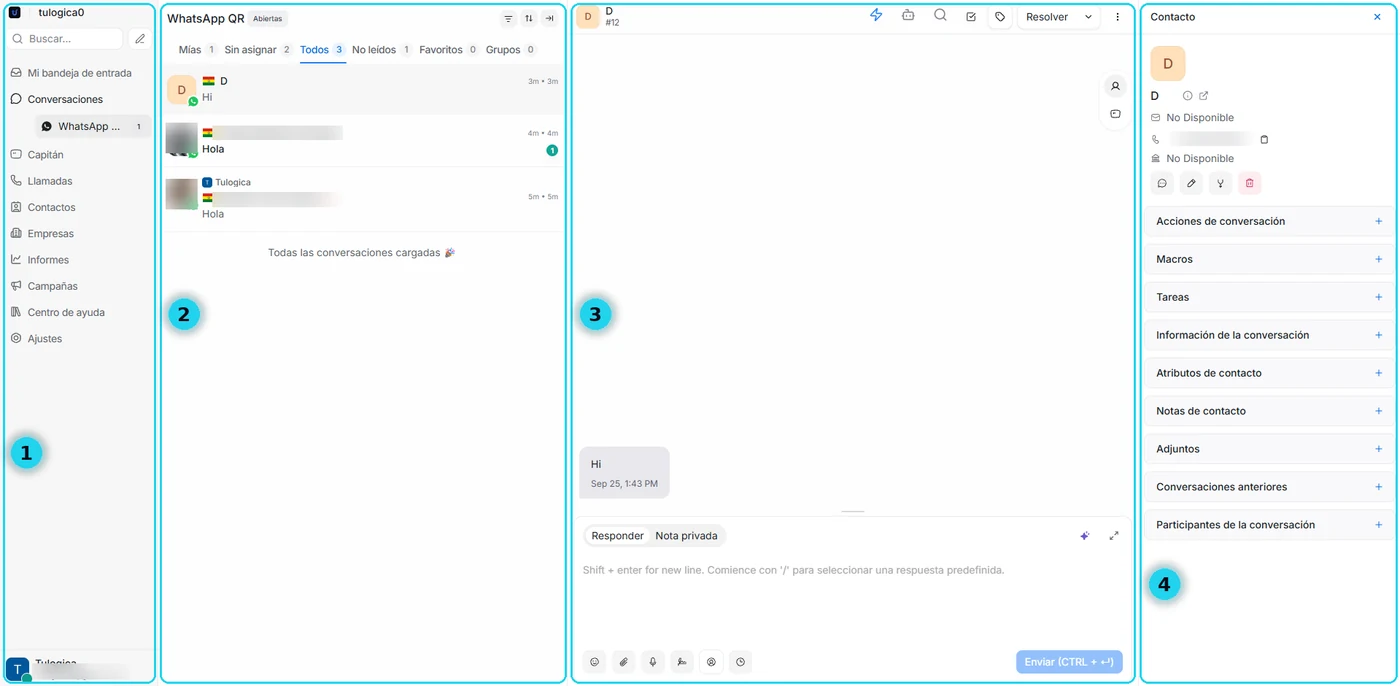Viewport: 1400px width, 686px height.
Task: Collapse the conversation list panel
Action: coord(550,19)
